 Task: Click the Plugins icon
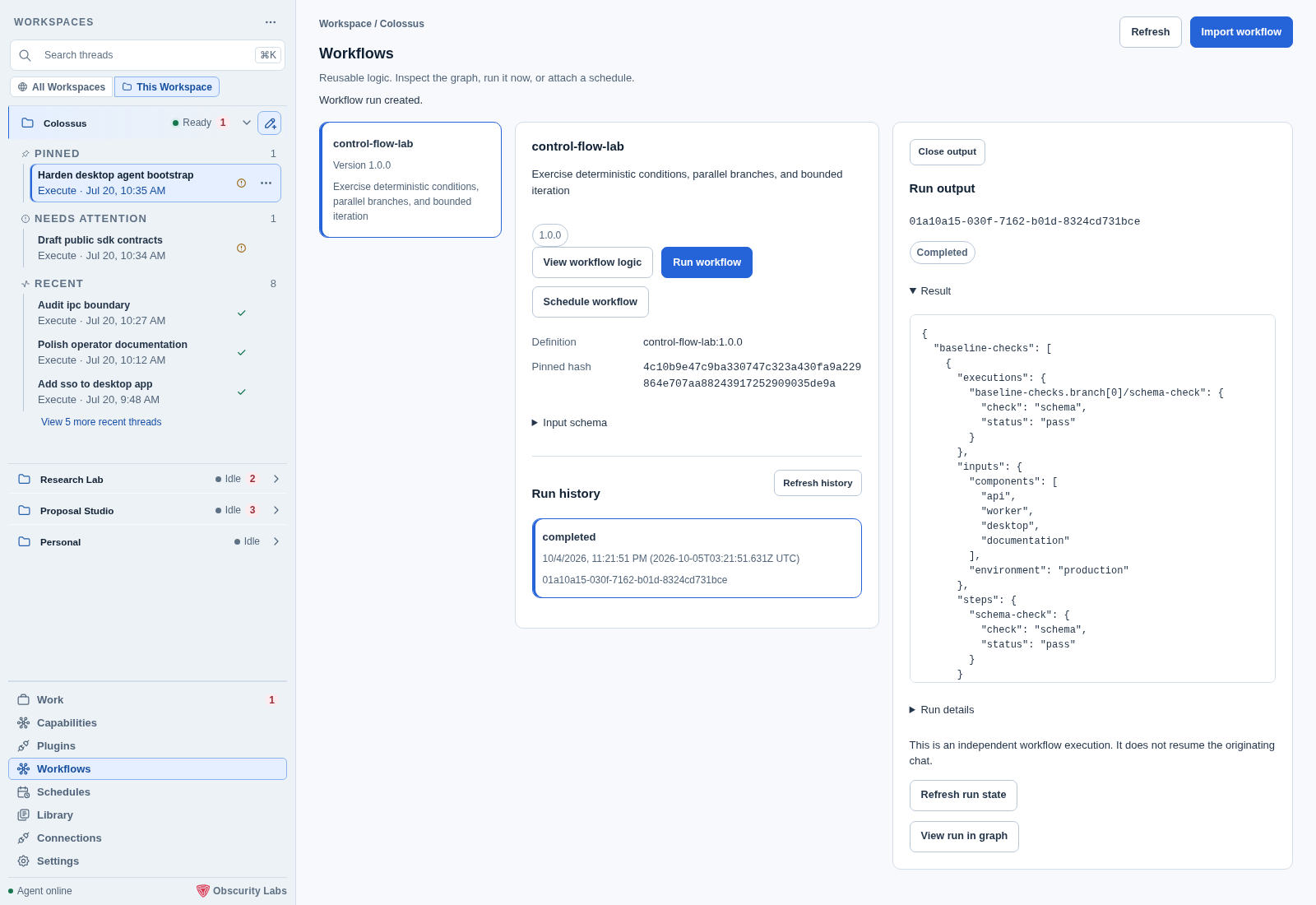[x=24, y=746]
